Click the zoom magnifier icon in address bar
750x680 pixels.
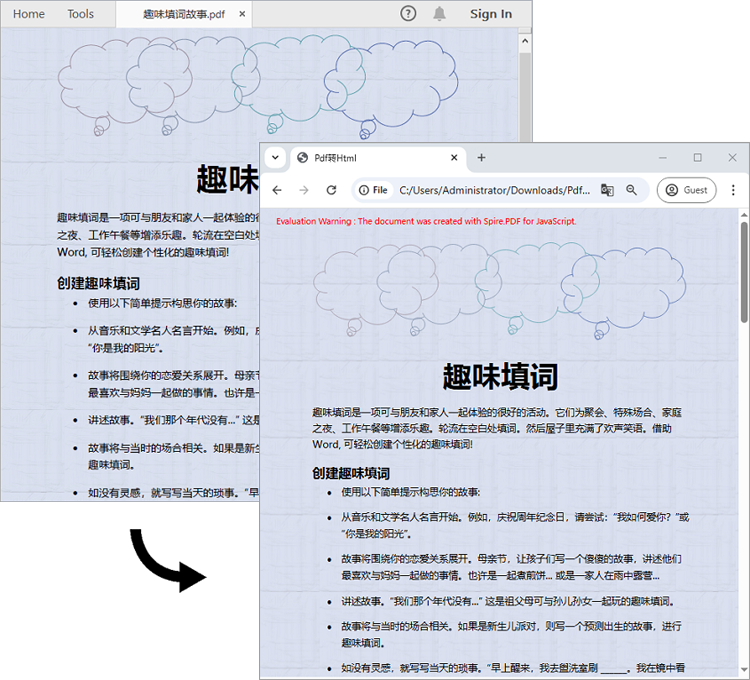point(631,190)
